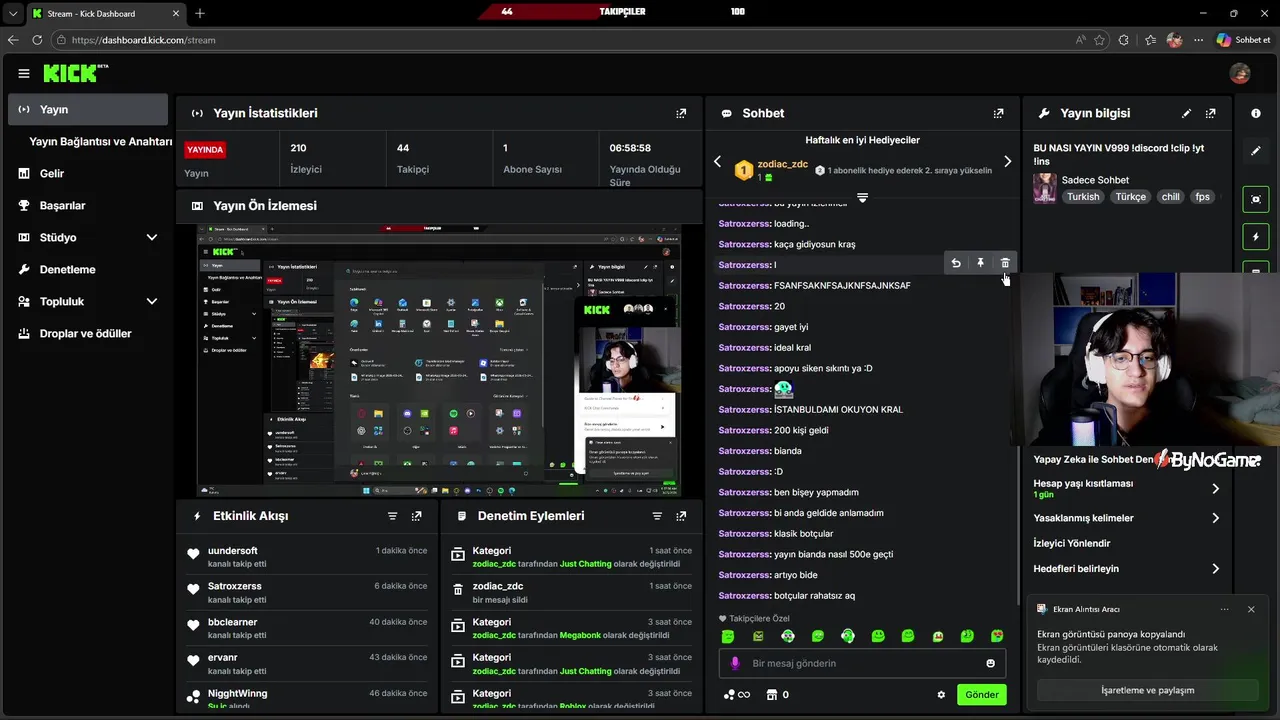
Task: Select the Stream - Kick Dashboard browser tab
Action: (105, 14)
